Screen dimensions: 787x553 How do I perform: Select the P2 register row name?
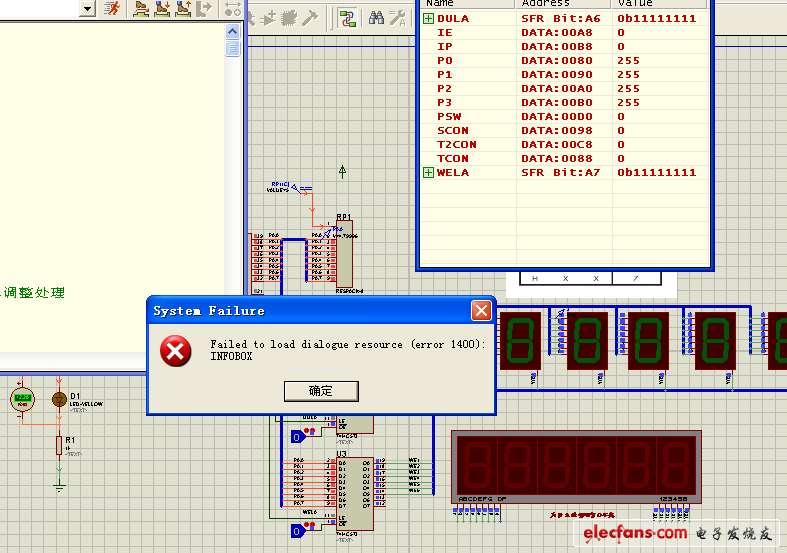pyautogui.click(x=445, y=89)
